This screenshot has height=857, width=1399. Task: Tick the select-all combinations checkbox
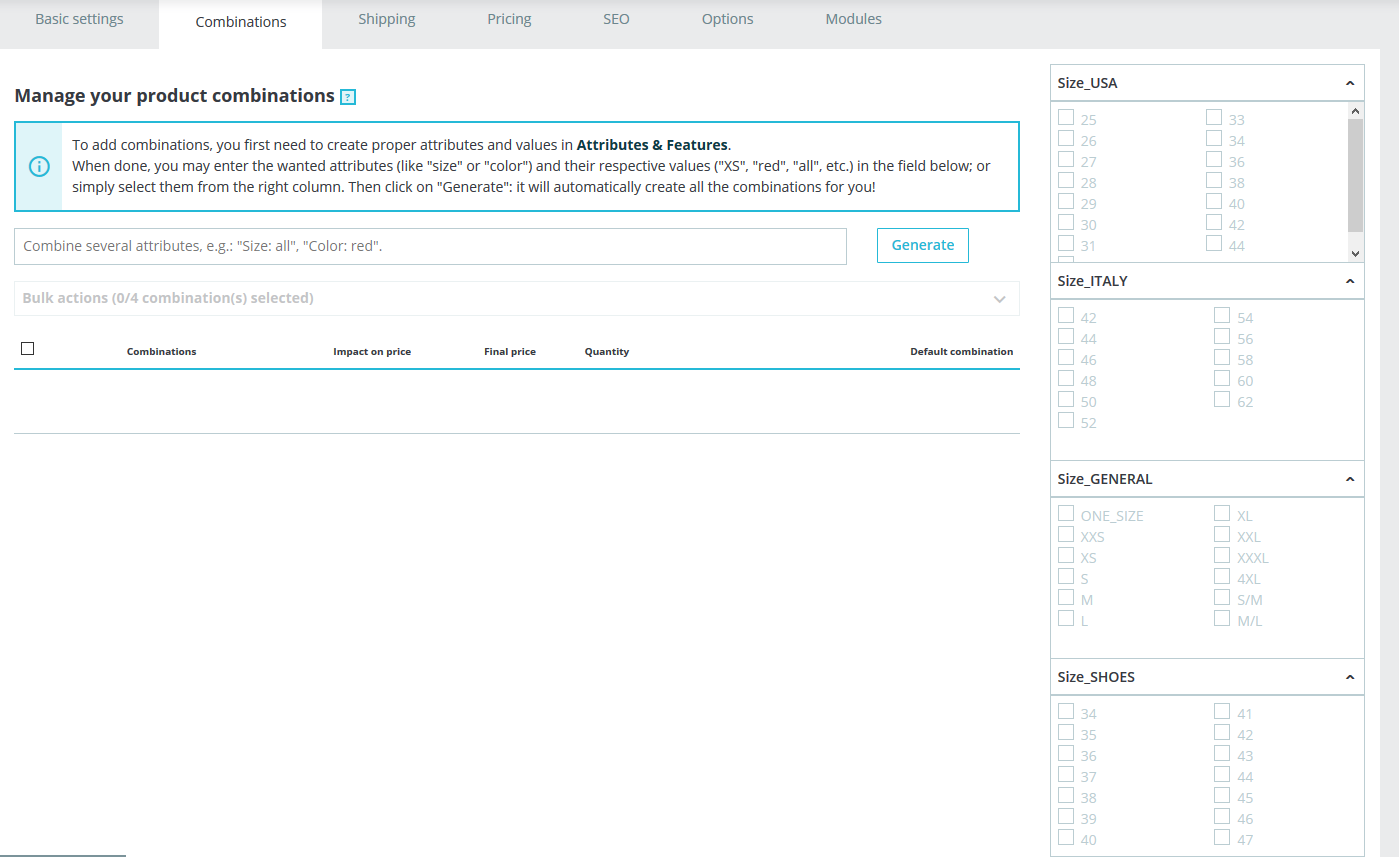27,348
